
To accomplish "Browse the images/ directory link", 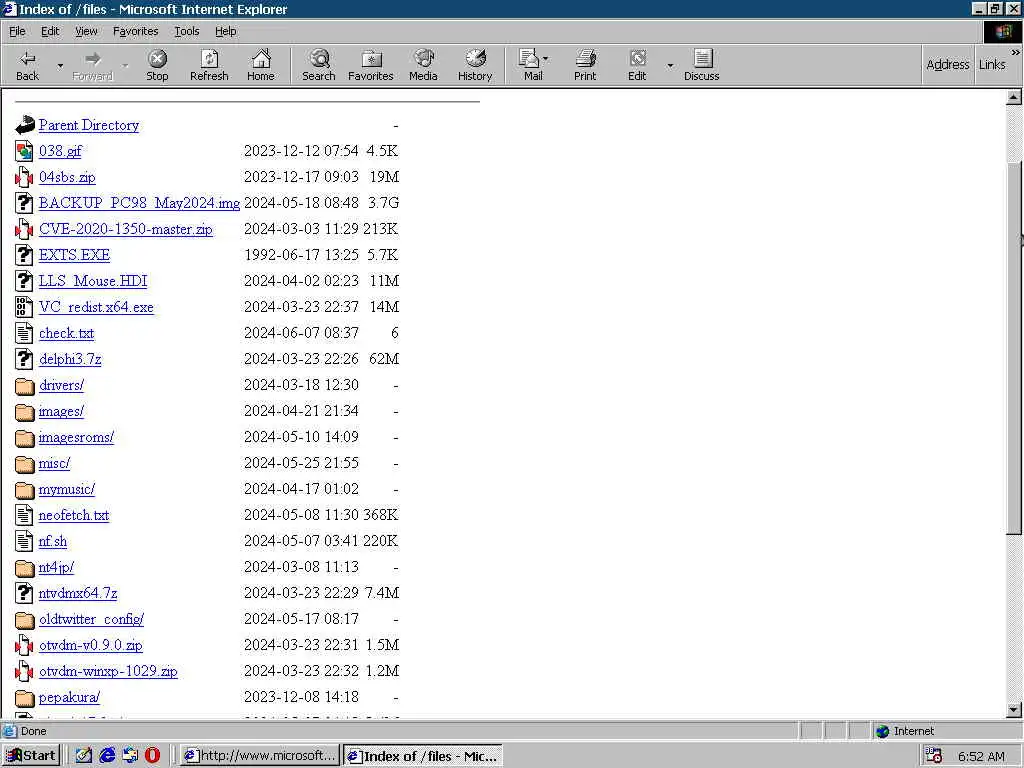I will (x=61, y=411).
